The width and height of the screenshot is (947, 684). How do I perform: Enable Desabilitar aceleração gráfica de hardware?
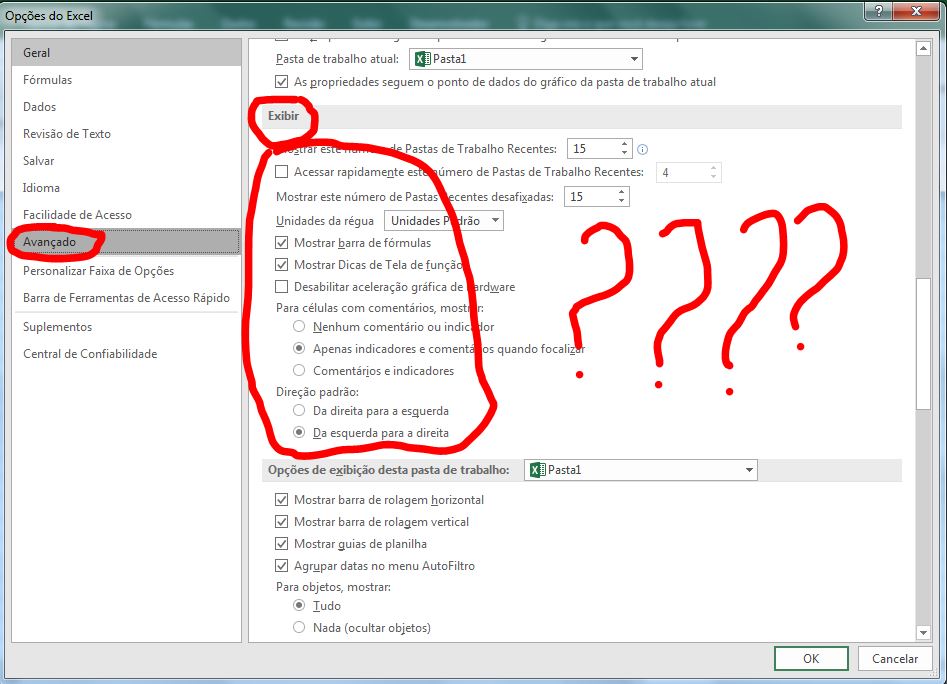pos(281,286)
